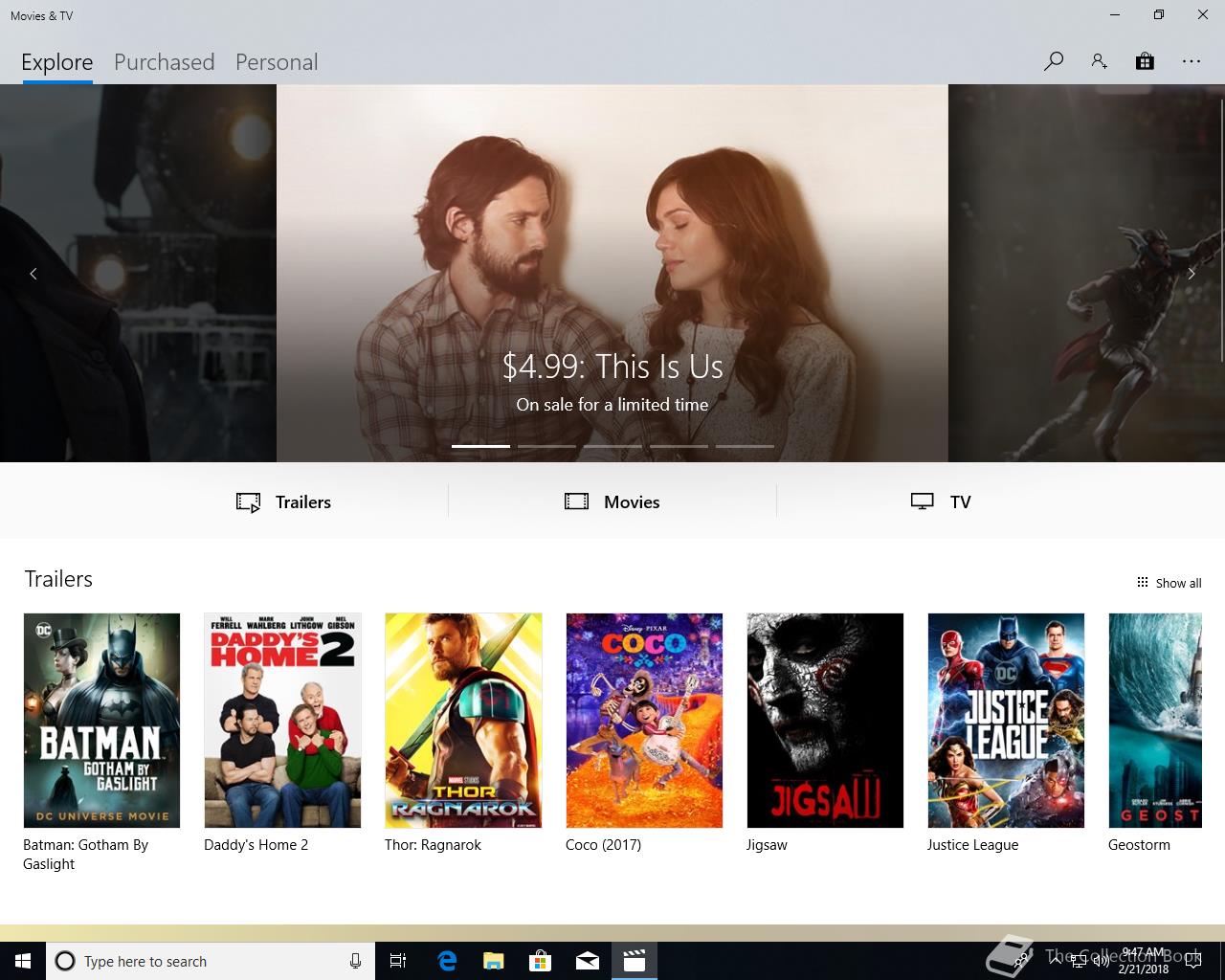Screen dimensions: 1225x980
Task: Open the Coco (2017) poster
Action: [644, 721]
